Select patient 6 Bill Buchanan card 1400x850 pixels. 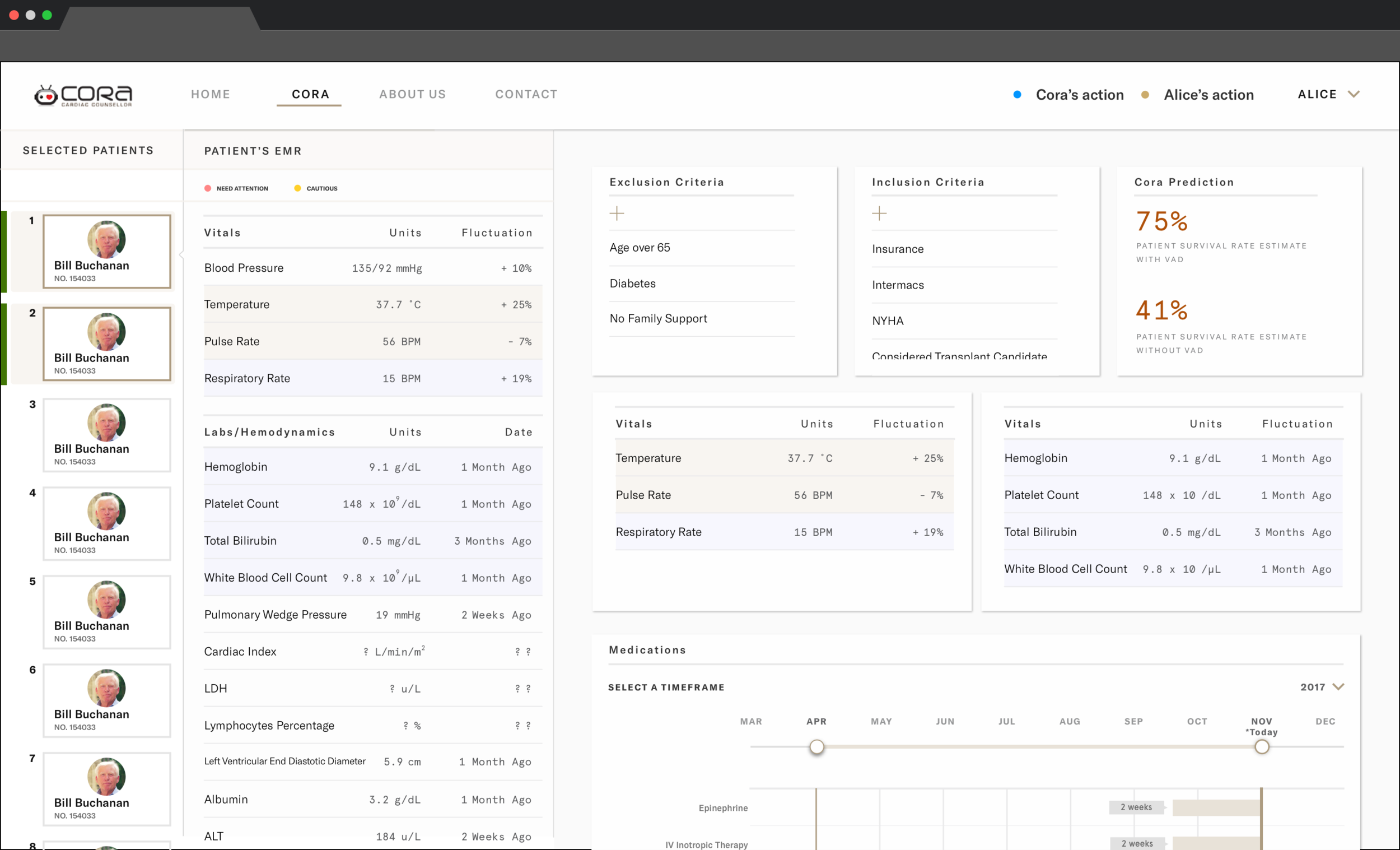[107, 700]
